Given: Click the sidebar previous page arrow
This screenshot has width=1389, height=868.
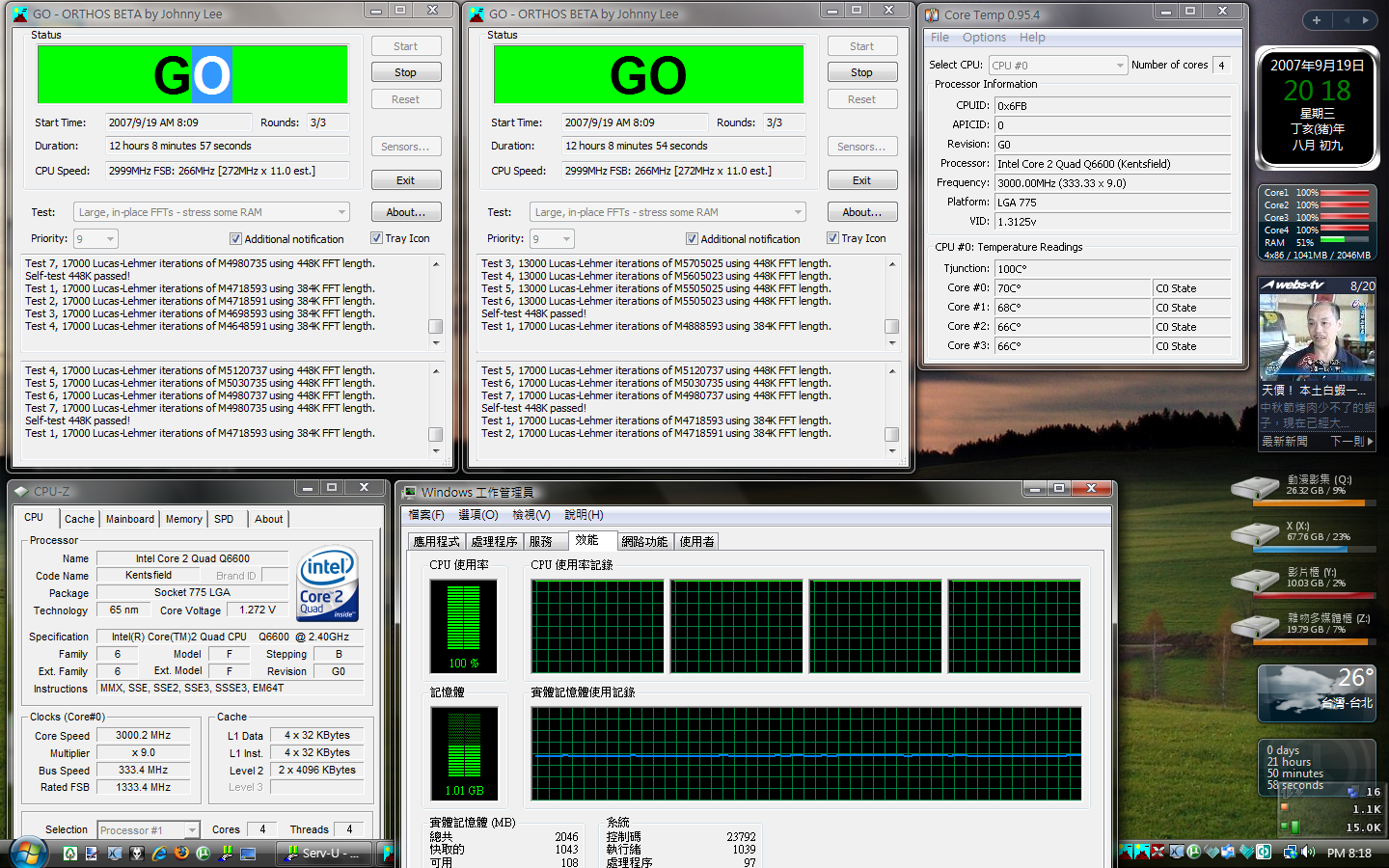Looking at the screenshot, I should (x=1345, y=19).
